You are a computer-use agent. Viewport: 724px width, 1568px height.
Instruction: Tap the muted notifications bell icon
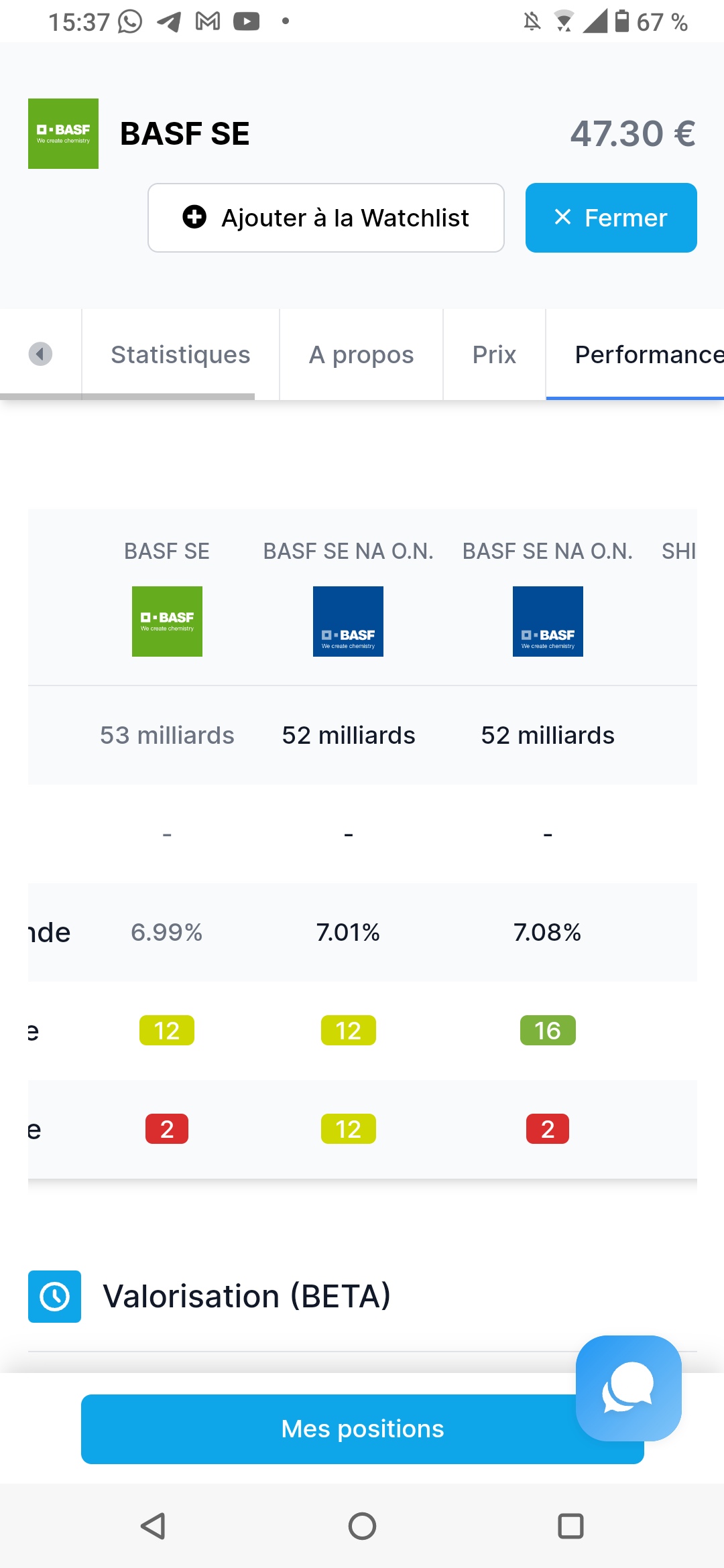(532, 22)
